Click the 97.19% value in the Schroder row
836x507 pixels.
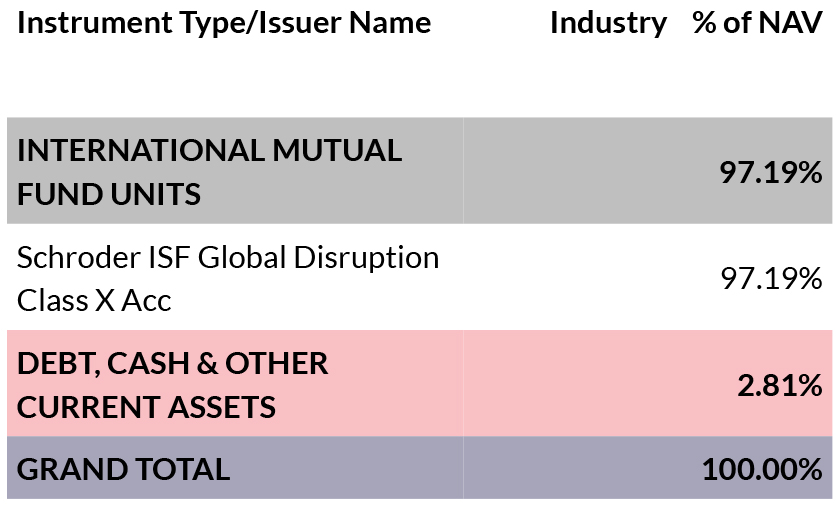(771, 279)
